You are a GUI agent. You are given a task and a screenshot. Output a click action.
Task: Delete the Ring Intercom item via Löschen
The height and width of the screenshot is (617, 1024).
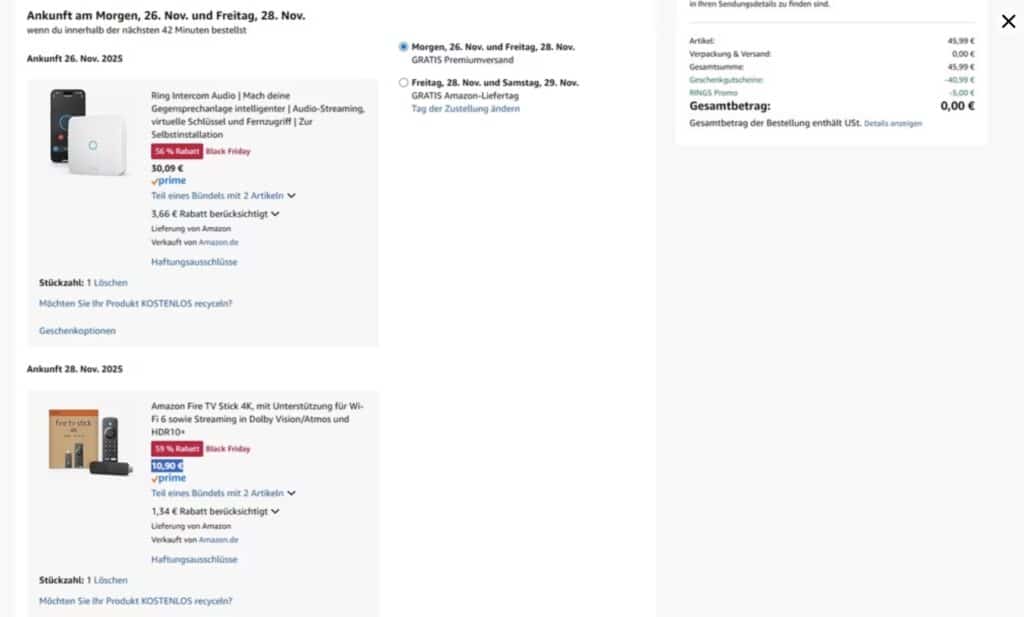click(110, 283)
